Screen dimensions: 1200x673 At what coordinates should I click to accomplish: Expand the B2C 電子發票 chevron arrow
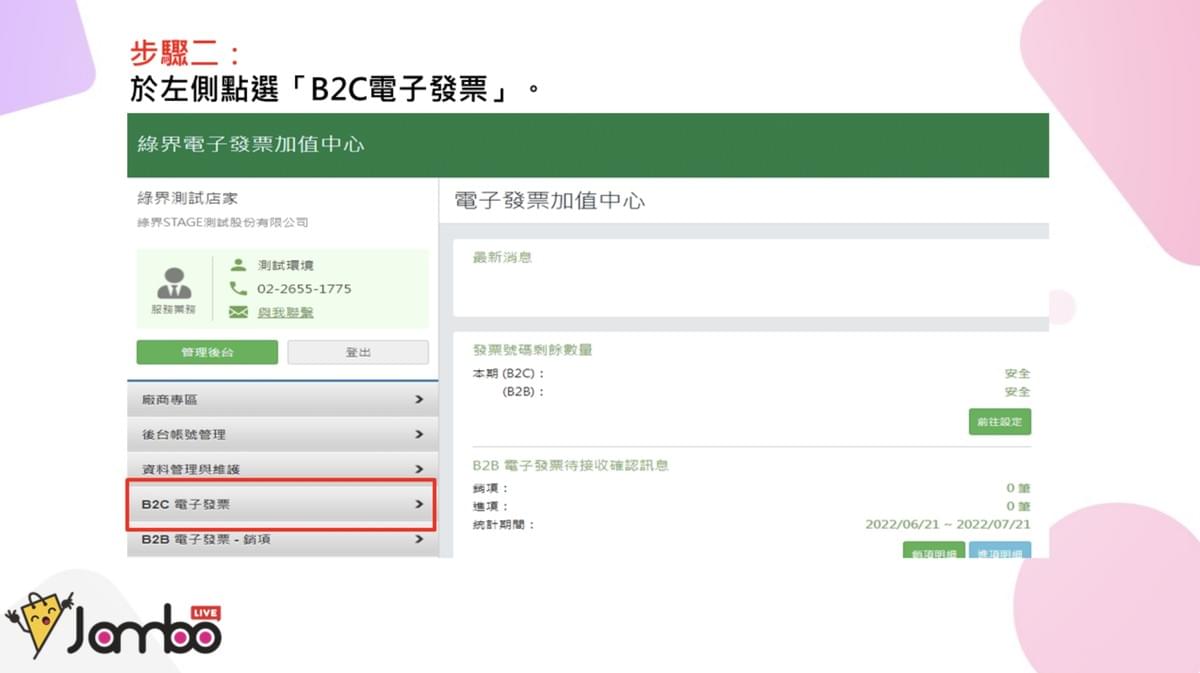coord(419,505)
